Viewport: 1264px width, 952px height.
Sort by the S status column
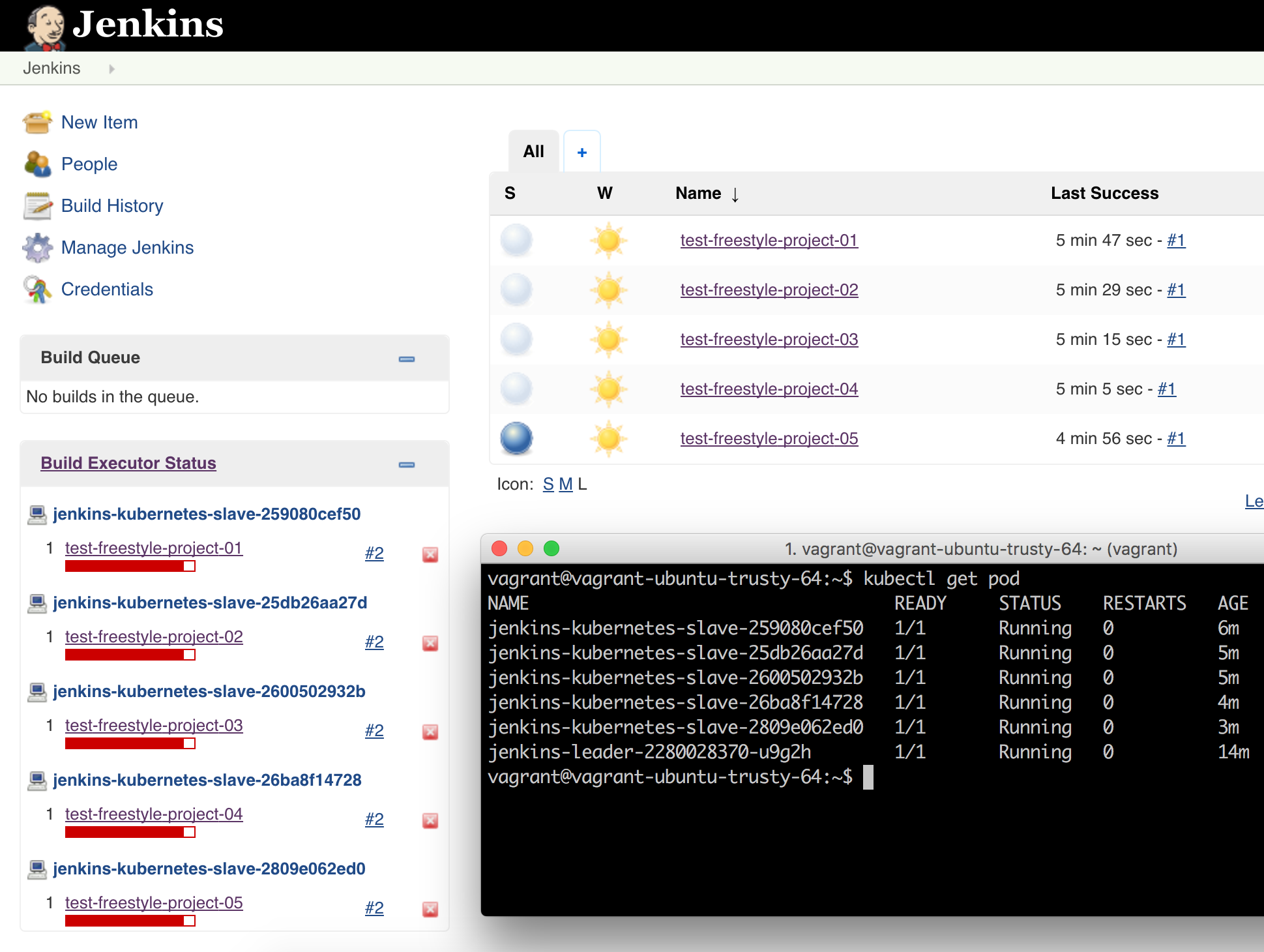click(x=510, y=193)
